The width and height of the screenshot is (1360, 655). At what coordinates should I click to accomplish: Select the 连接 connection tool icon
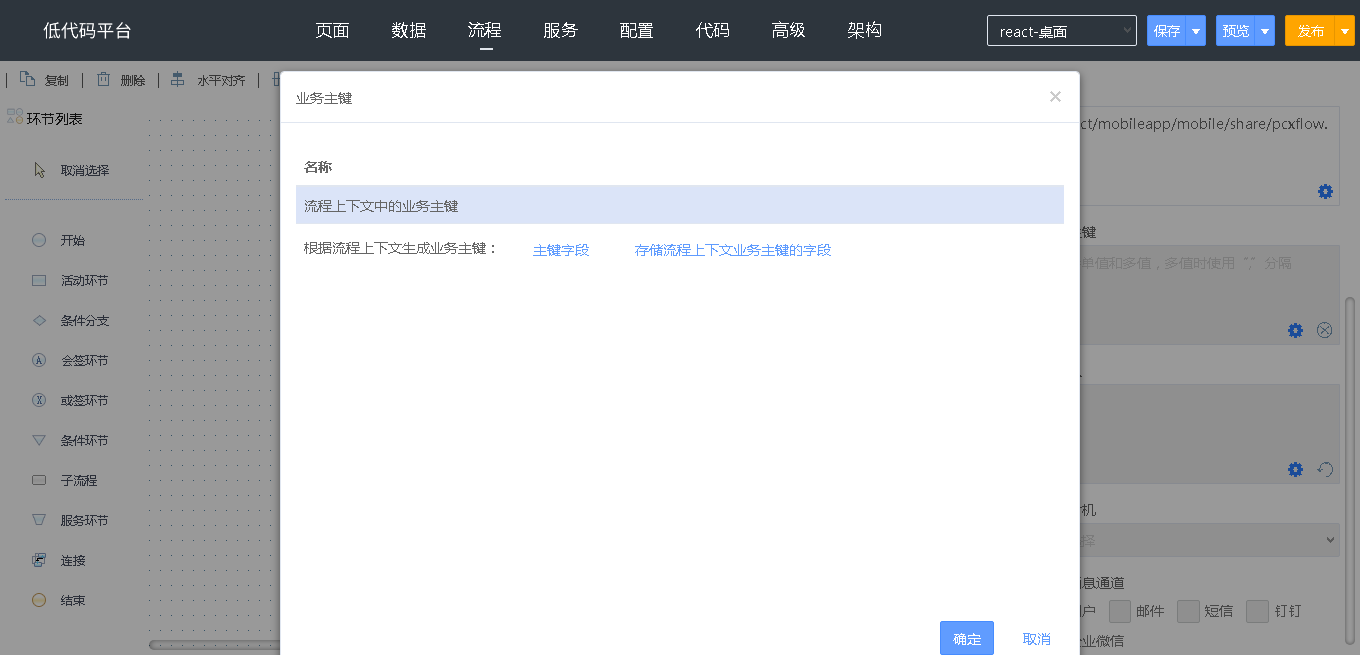coord(39,560)
